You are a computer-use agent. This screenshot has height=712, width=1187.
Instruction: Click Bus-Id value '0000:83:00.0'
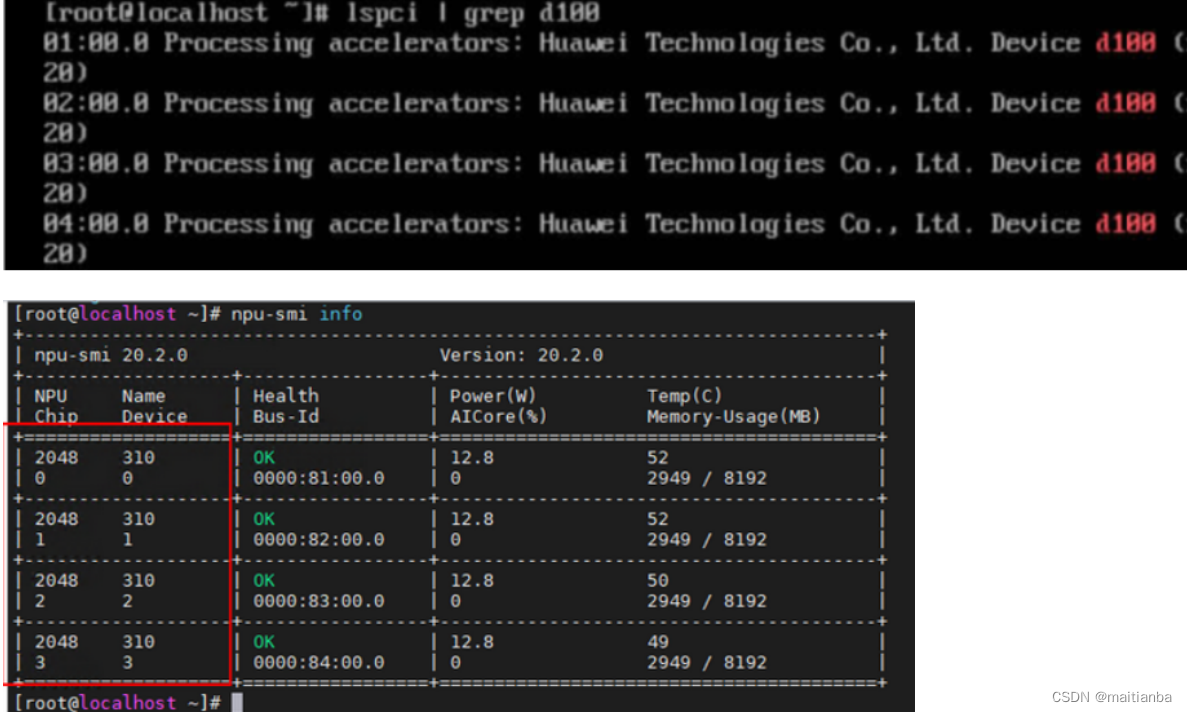click(x=319, y=601)
